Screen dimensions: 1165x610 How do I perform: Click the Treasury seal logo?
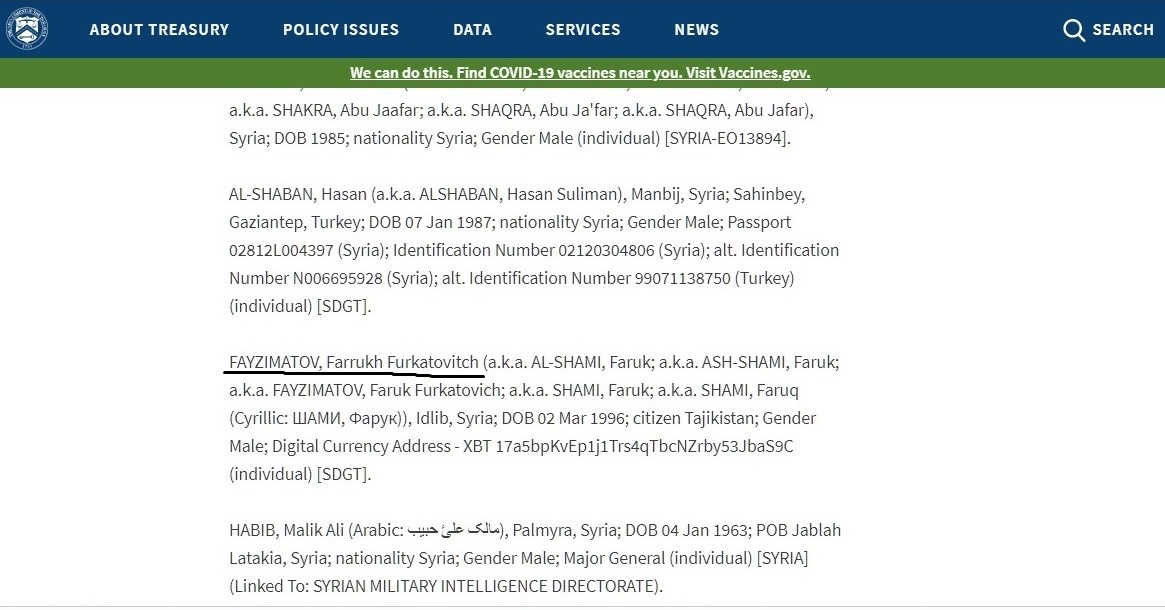pos(27,29)
